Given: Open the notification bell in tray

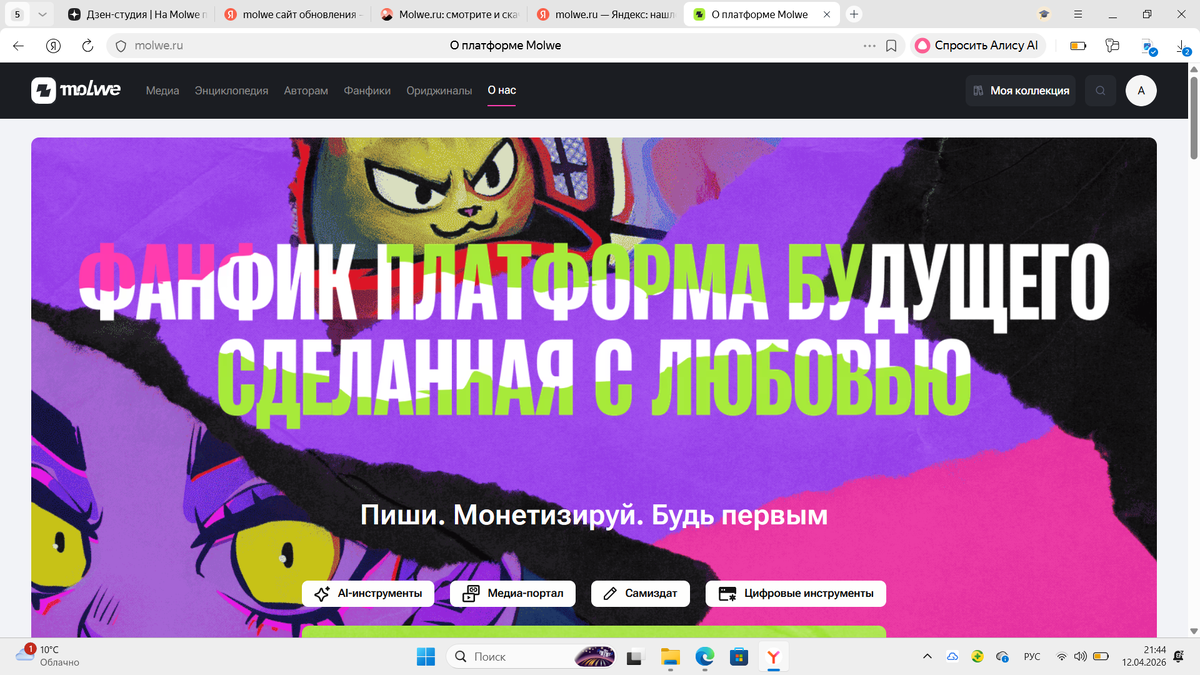Looking at the screenshot, I should [x=1180, y=657].
